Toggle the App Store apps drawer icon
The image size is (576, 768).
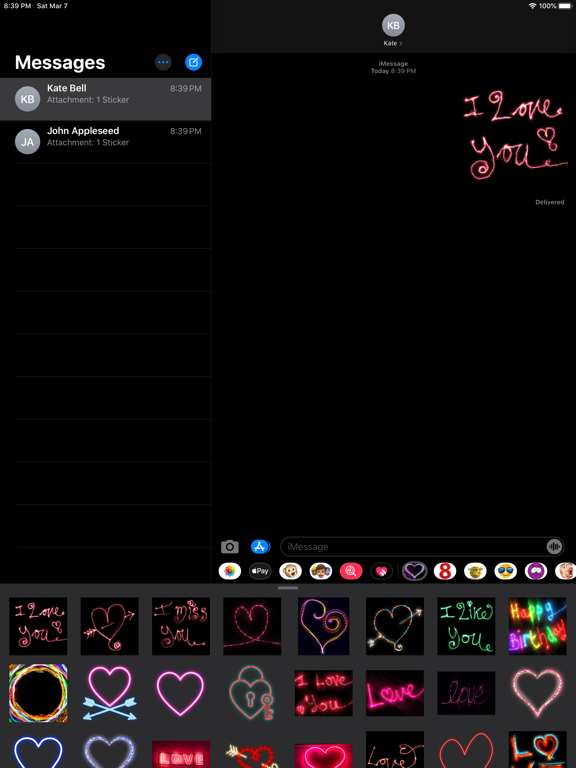[x=260, y=547]
